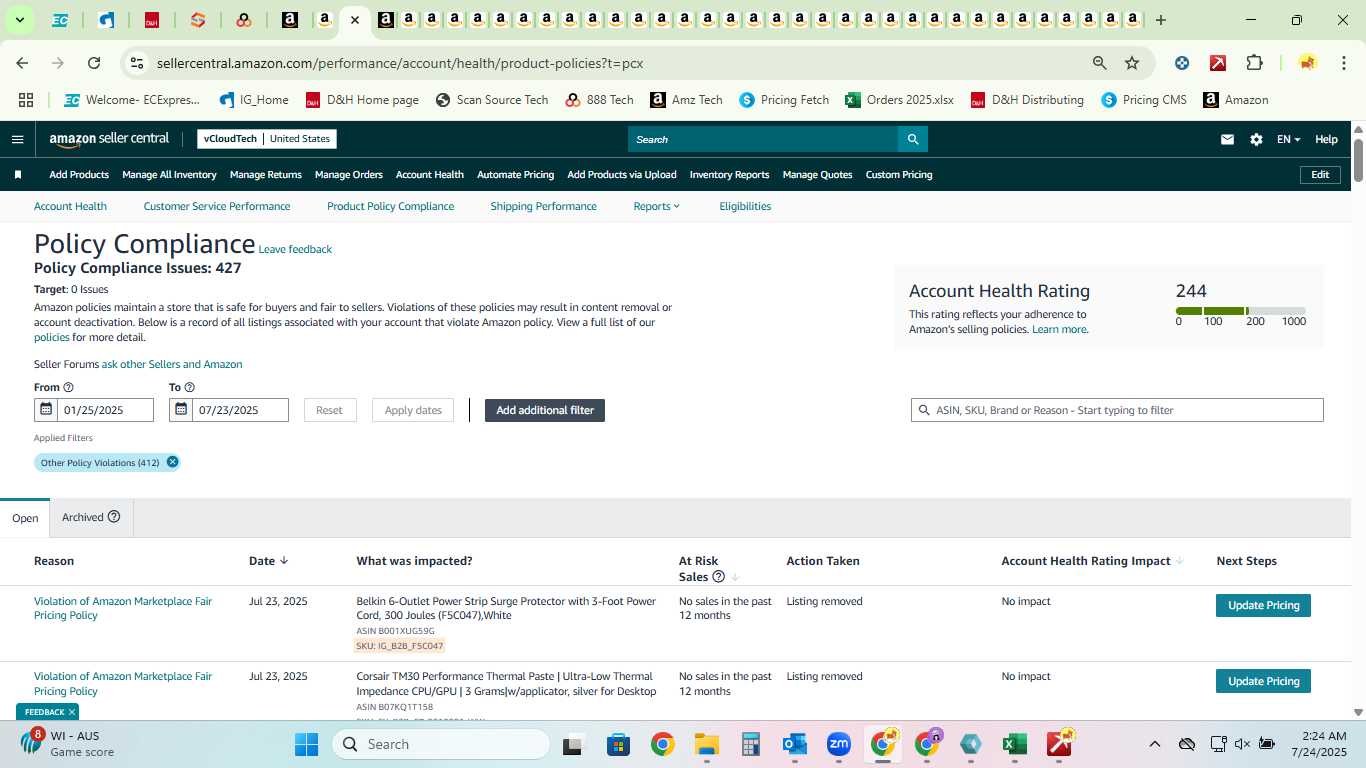Click the page vertical scrollbar
The height and width of the screenshot is (768, 1366).
click(x=1358, y=160)
